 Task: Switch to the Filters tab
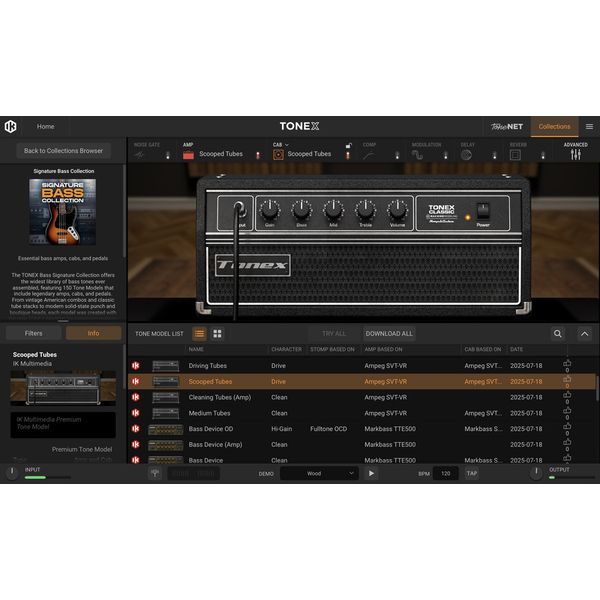click(x=33, y=333)
